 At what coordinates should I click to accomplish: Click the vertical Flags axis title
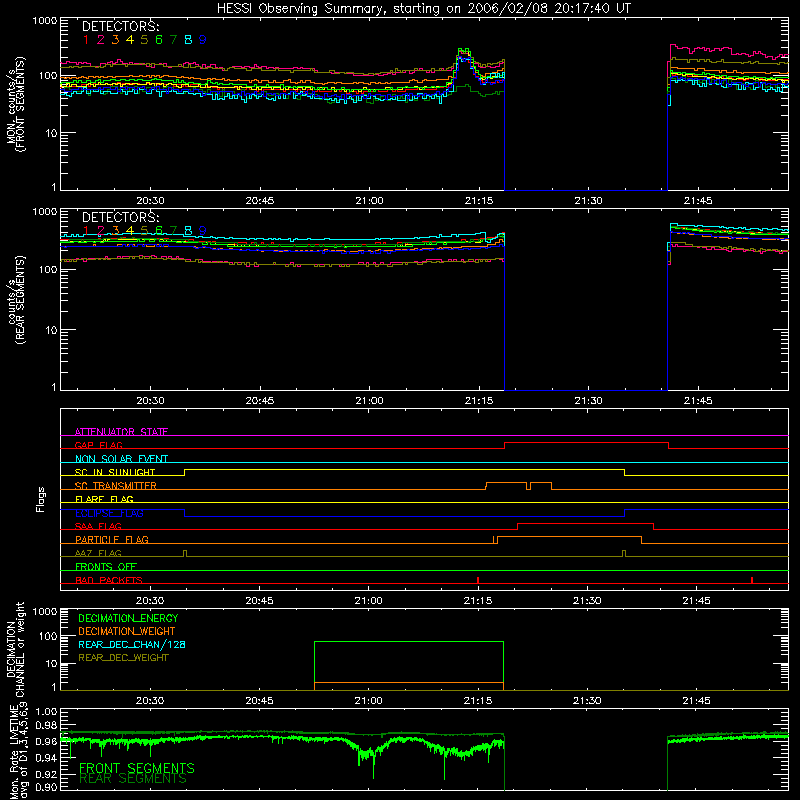[41, 499]
